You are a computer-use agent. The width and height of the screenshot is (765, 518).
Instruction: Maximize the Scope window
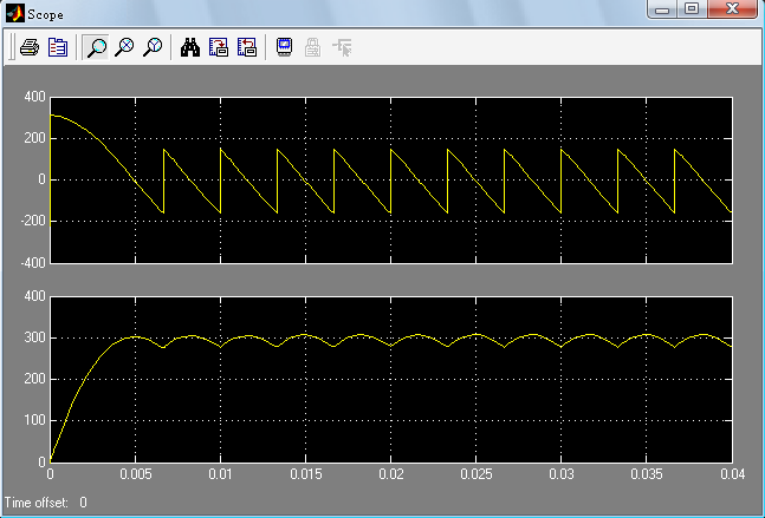point(692,9)
